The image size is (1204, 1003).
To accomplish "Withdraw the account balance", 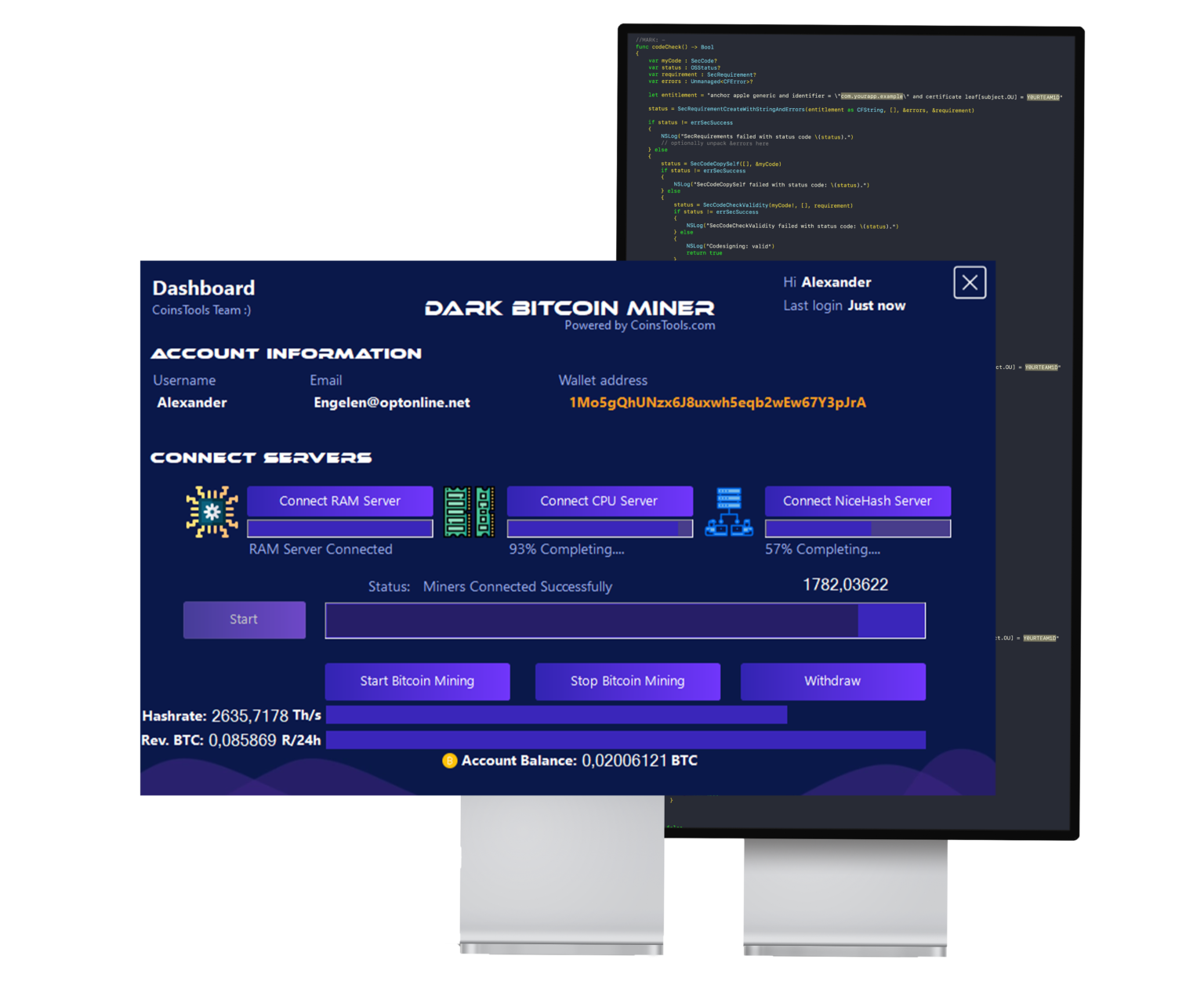I will click(x=832, y=681).
